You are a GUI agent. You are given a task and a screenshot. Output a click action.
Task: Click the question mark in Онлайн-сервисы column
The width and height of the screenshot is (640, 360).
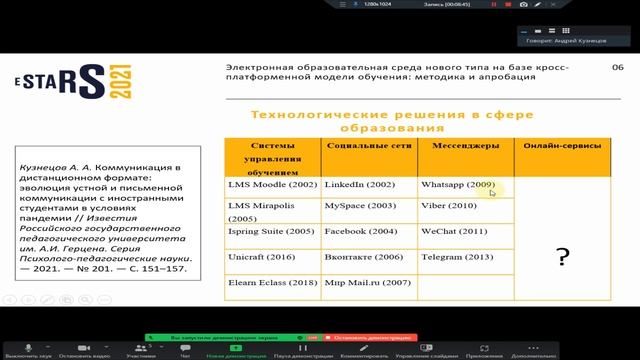563,257
